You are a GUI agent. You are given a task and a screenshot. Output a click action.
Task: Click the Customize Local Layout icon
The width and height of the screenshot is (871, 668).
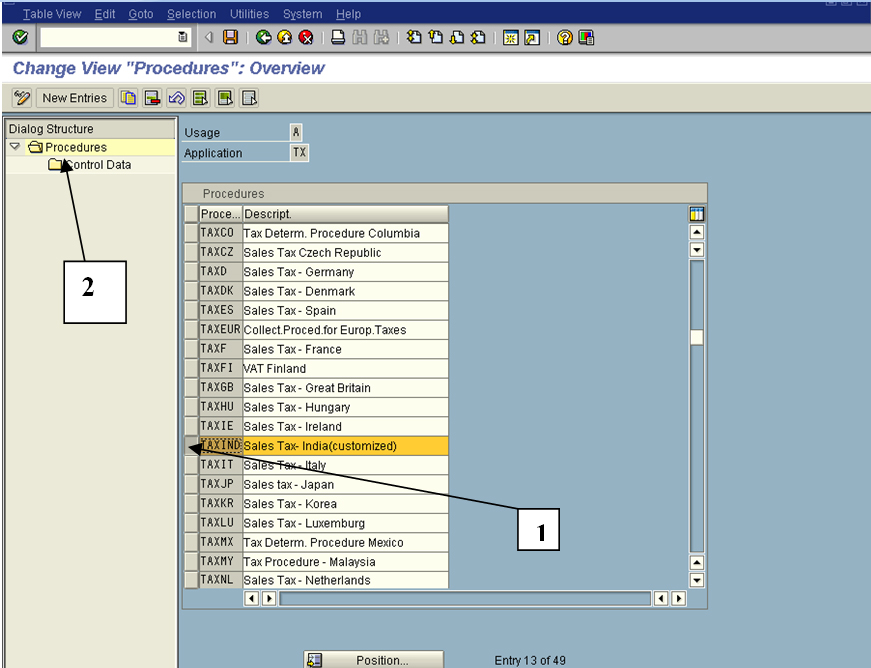586,37
